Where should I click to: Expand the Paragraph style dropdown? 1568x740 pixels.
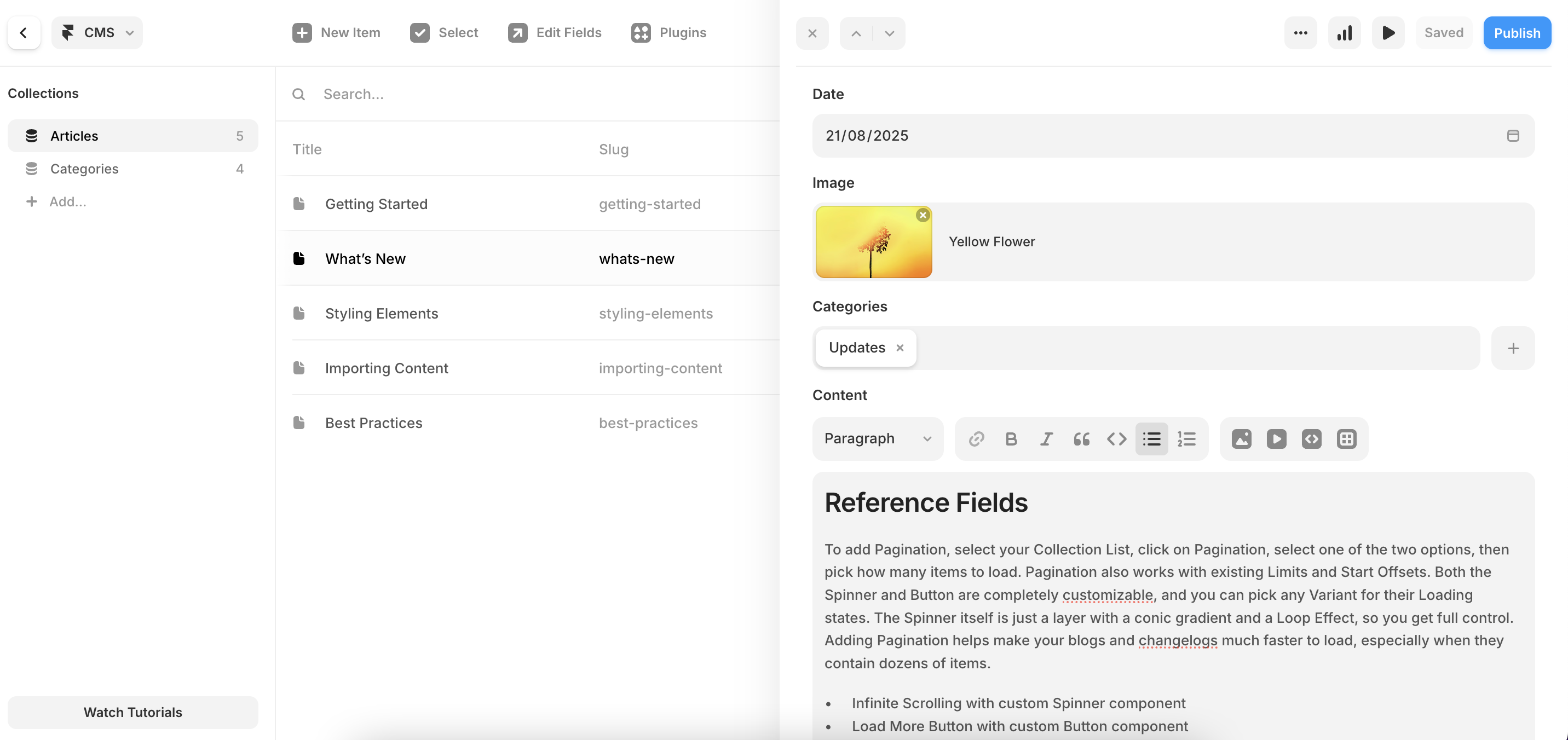[x=877, y=439]
